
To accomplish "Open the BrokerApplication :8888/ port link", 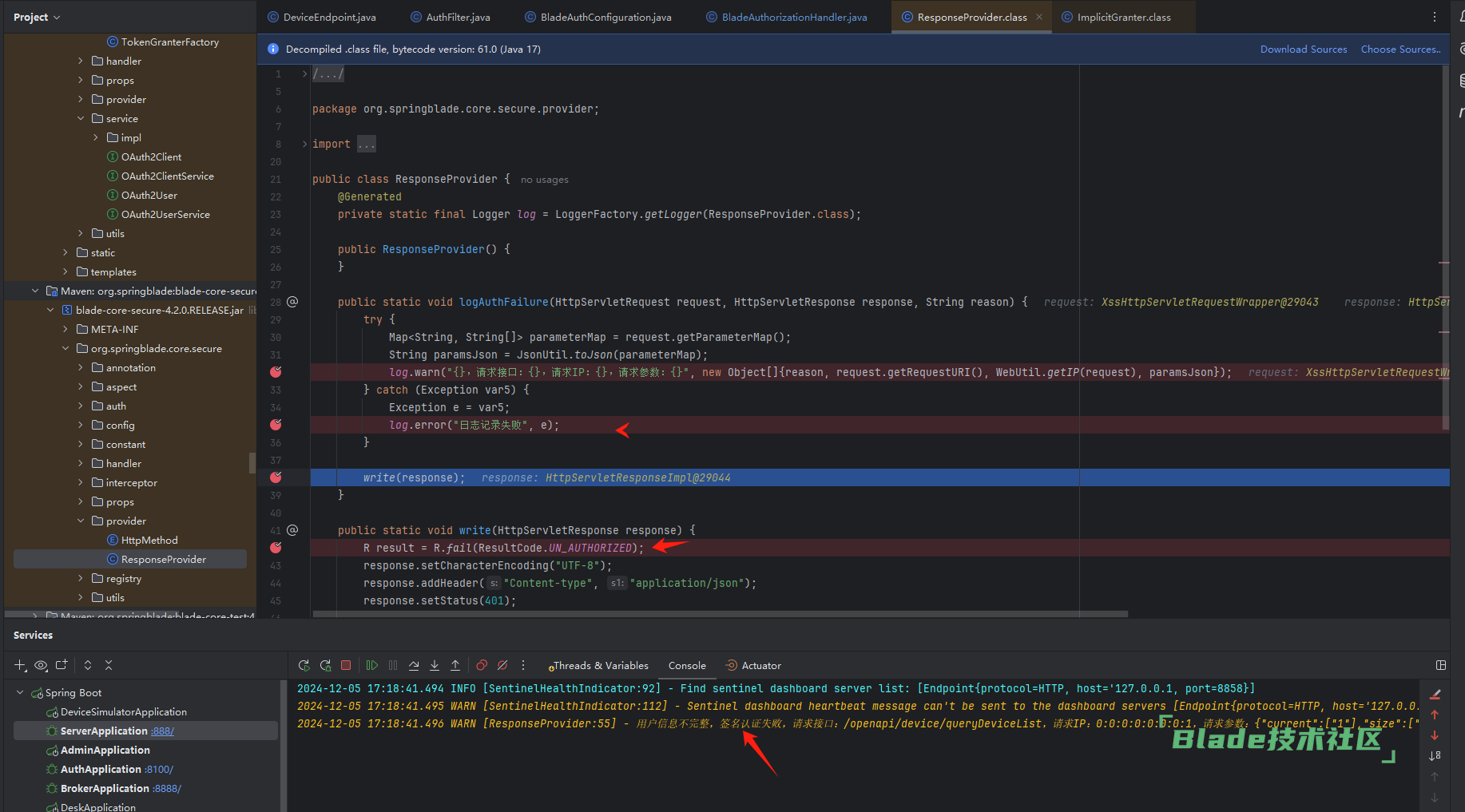I will [x=167, y=788].
